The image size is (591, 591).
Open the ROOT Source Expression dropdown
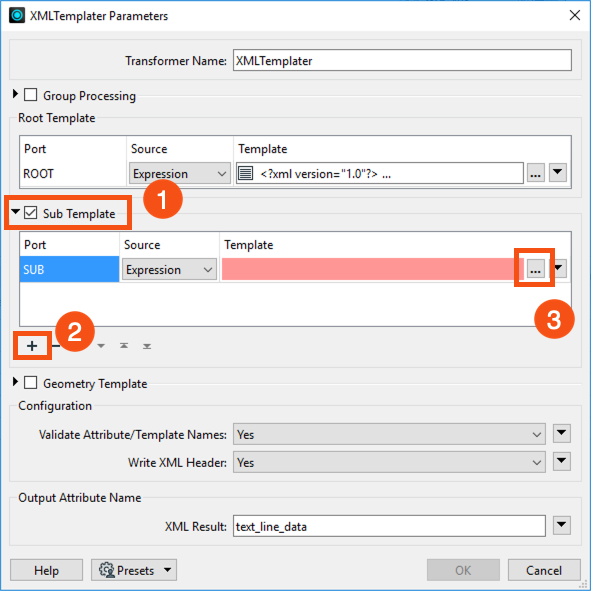[x=179, y=173]
